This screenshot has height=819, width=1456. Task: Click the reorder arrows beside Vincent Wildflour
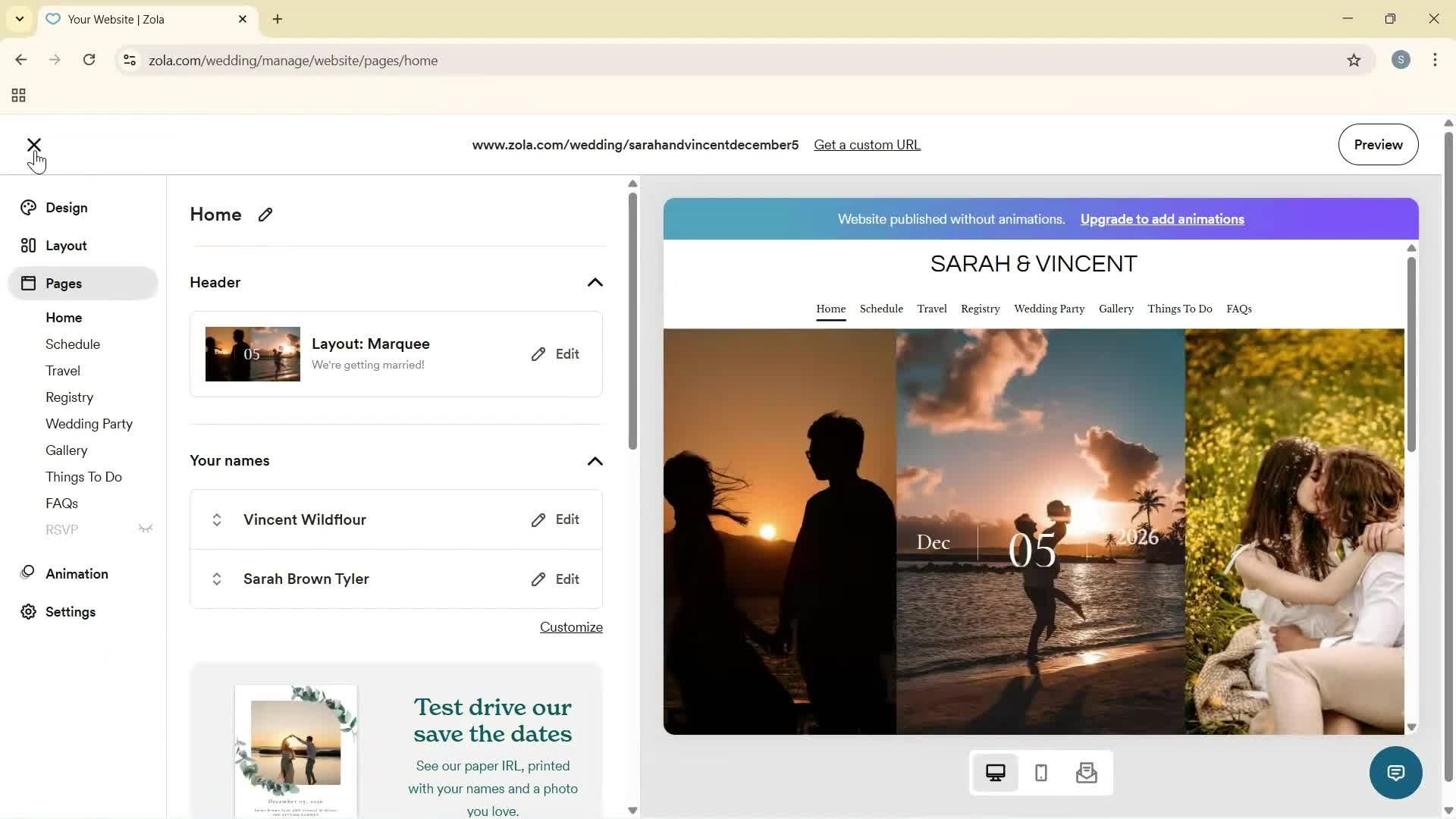217,519
